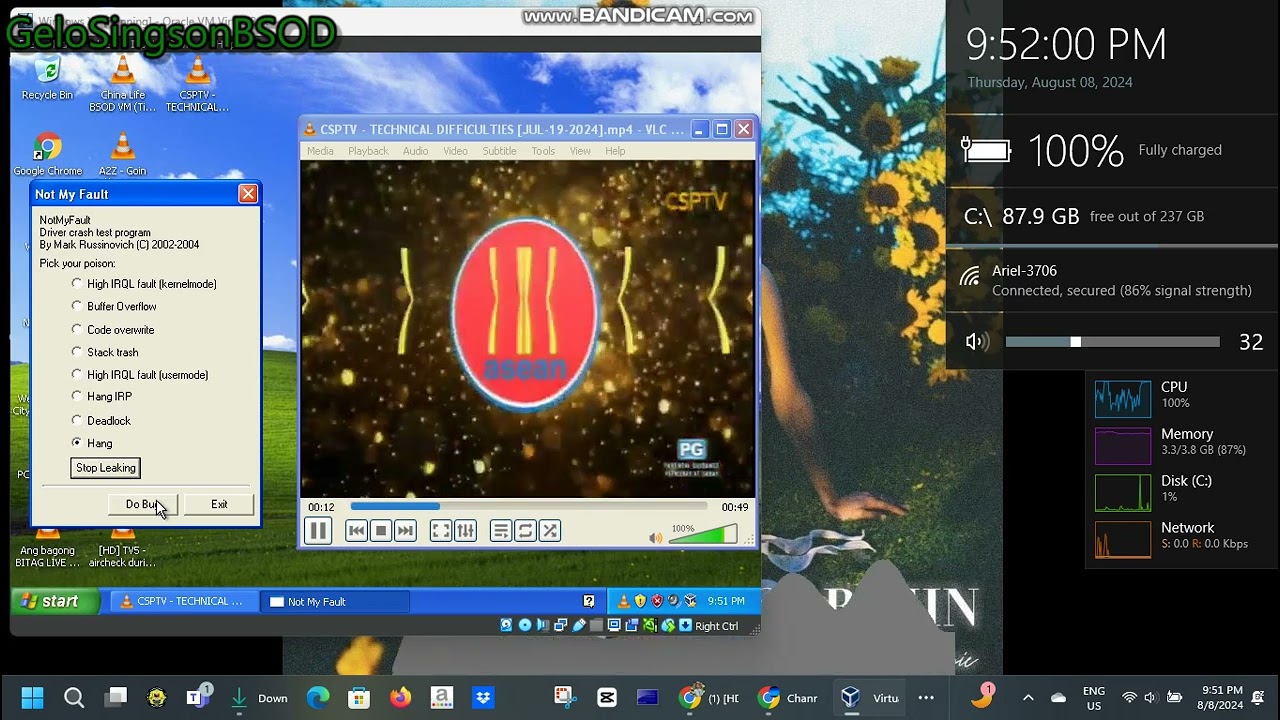Open the CPU usage graph
The width and height of the screenshot is (1280, 720).
(1123, 399)
